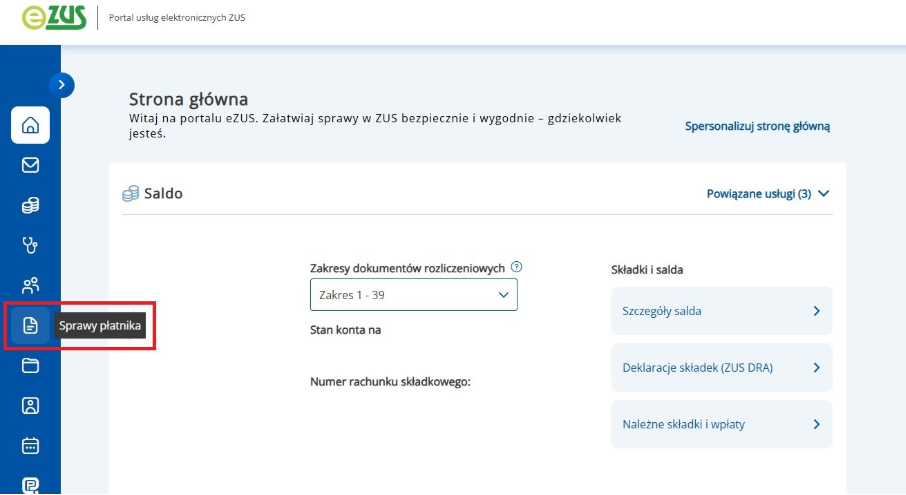Click the folder icon in the sidebar
This screenshot has height=495, width=906.
pos(30,365)
